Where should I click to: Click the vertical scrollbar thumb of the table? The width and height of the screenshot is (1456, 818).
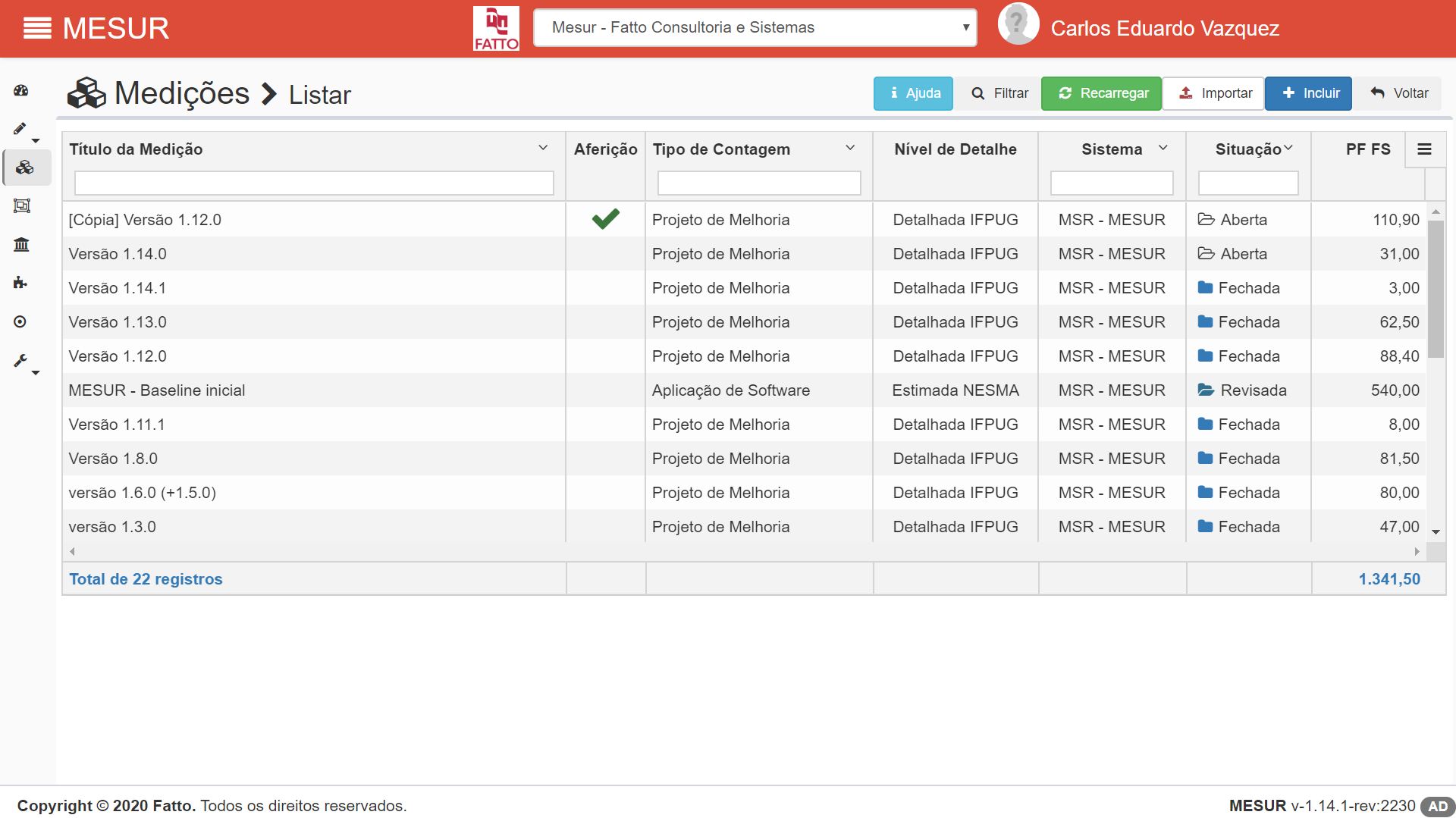(x=1436, y=289)
